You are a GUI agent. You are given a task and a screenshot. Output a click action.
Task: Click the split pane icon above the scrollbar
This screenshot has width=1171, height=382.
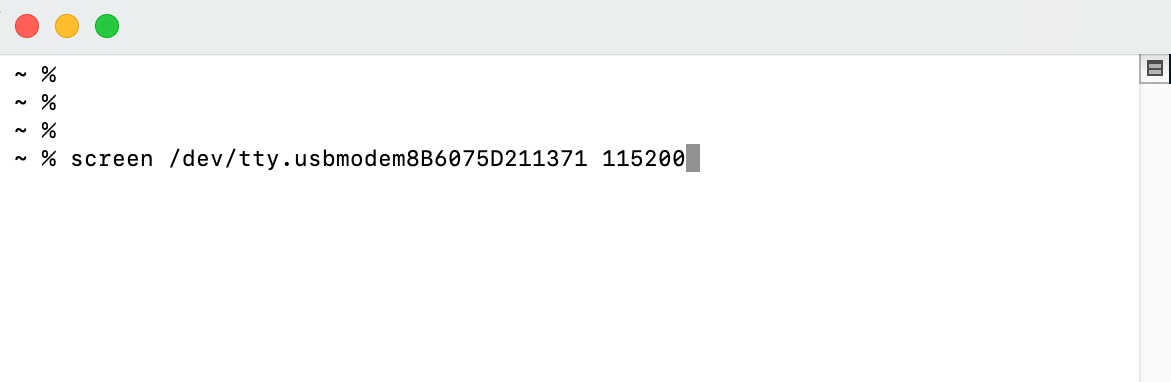1155,69
